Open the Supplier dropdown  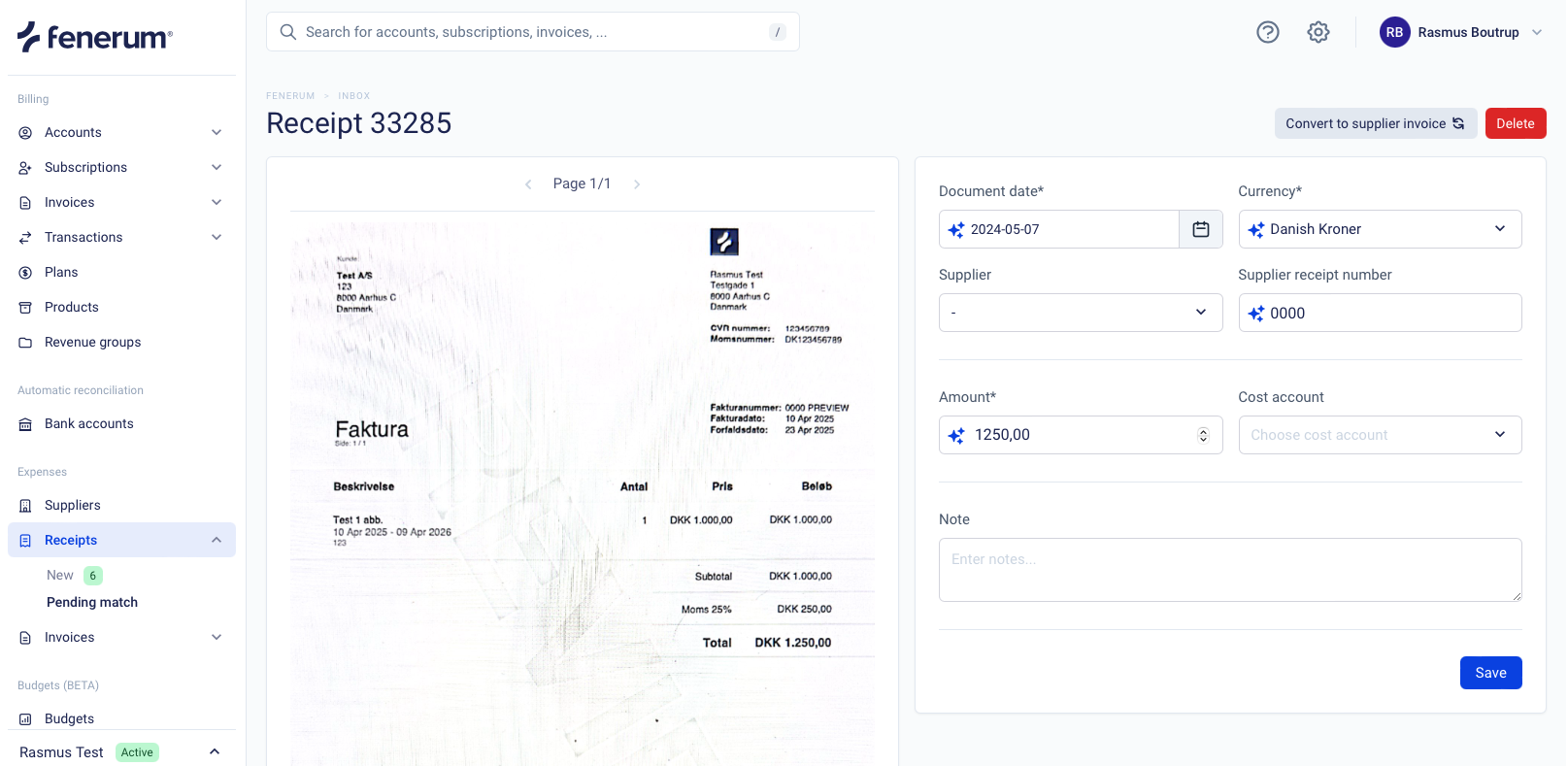tap(1080, 313)
